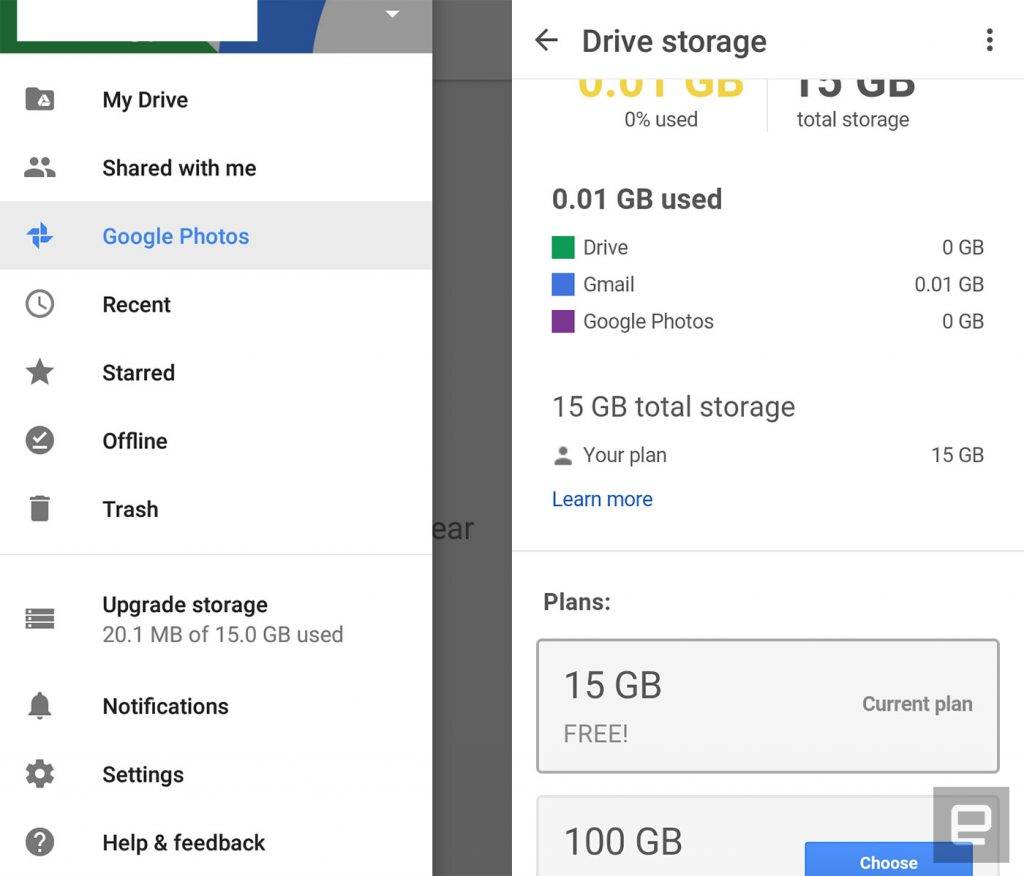Expand the account switcher dropdown arrow
This screenshot has width=1024, height=876.
click(x=392, y=14)
